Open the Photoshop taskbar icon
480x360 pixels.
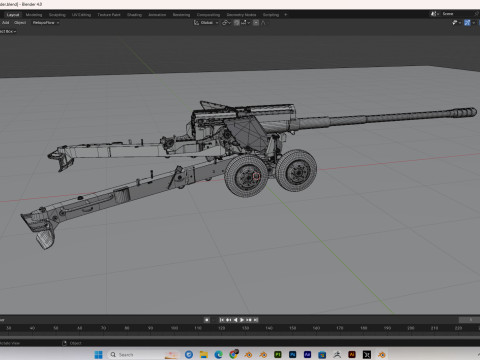tap(292, 354)
